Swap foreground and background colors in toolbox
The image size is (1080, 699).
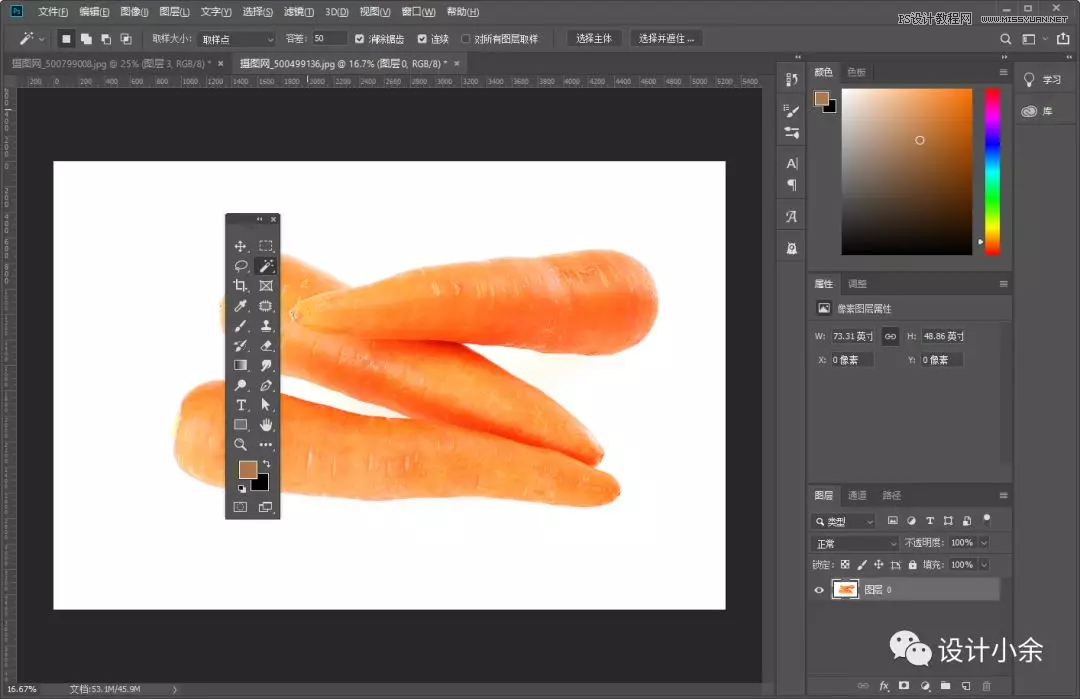[267, 464]
